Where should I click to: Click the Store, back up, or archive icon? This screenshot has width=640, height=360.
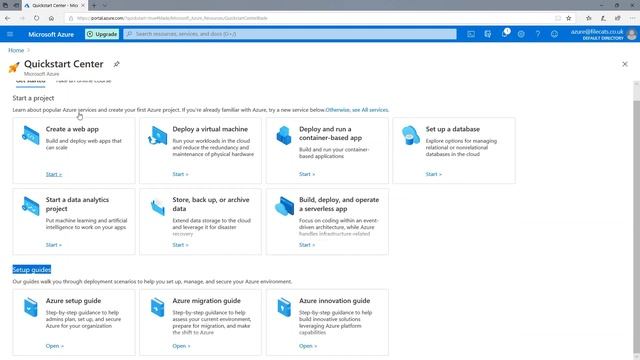[x=158, y=207]
